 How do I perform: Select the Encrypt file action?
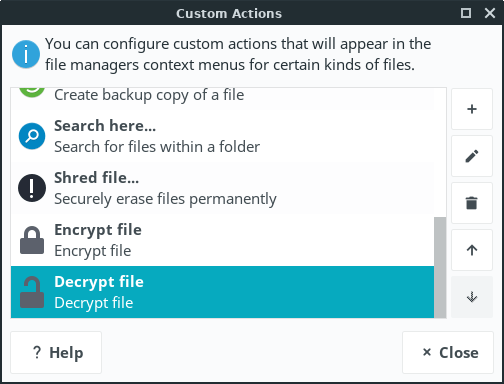(222, 240)
